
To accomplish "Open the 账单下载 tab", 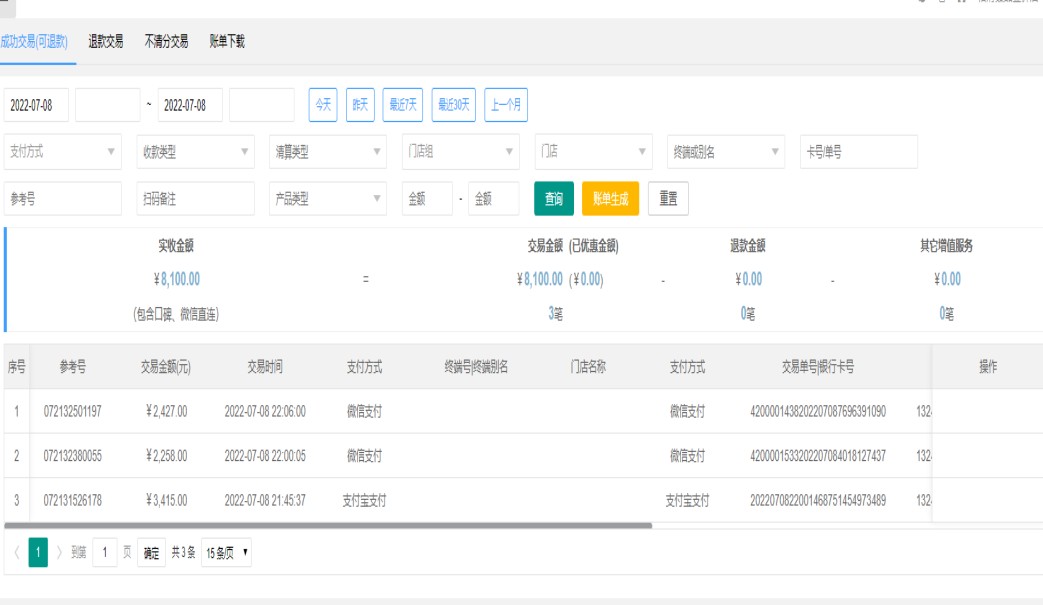I will click(x=227, y=41).
